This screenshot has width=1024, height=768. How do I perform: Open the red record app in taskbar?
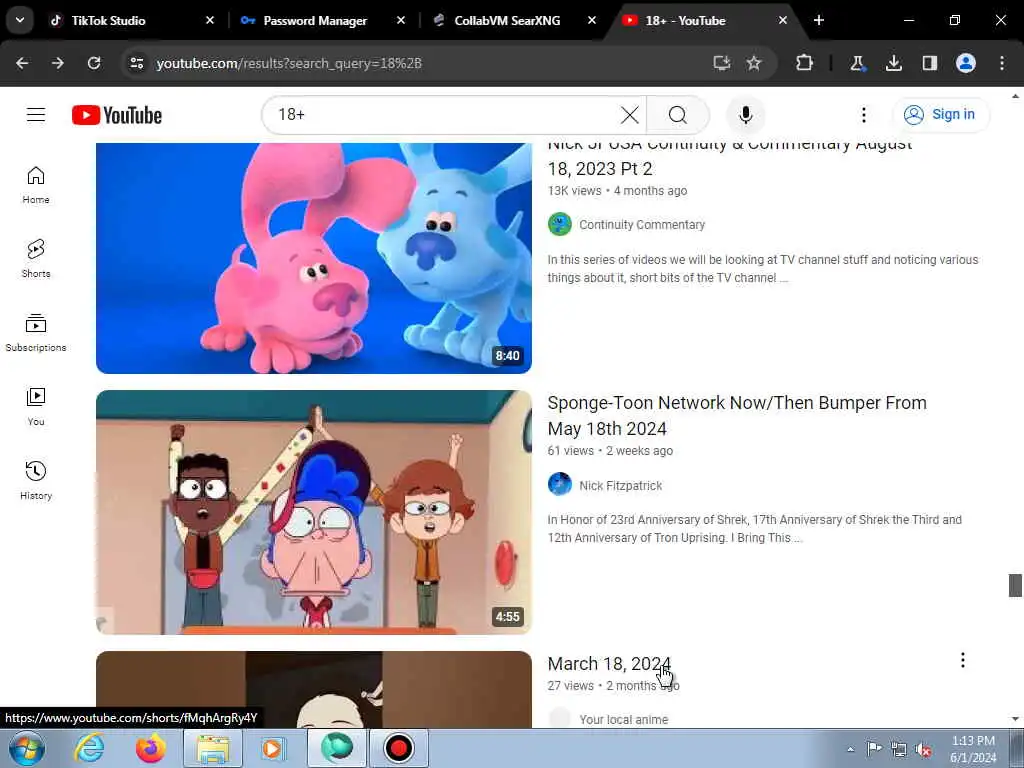[398, 748]
